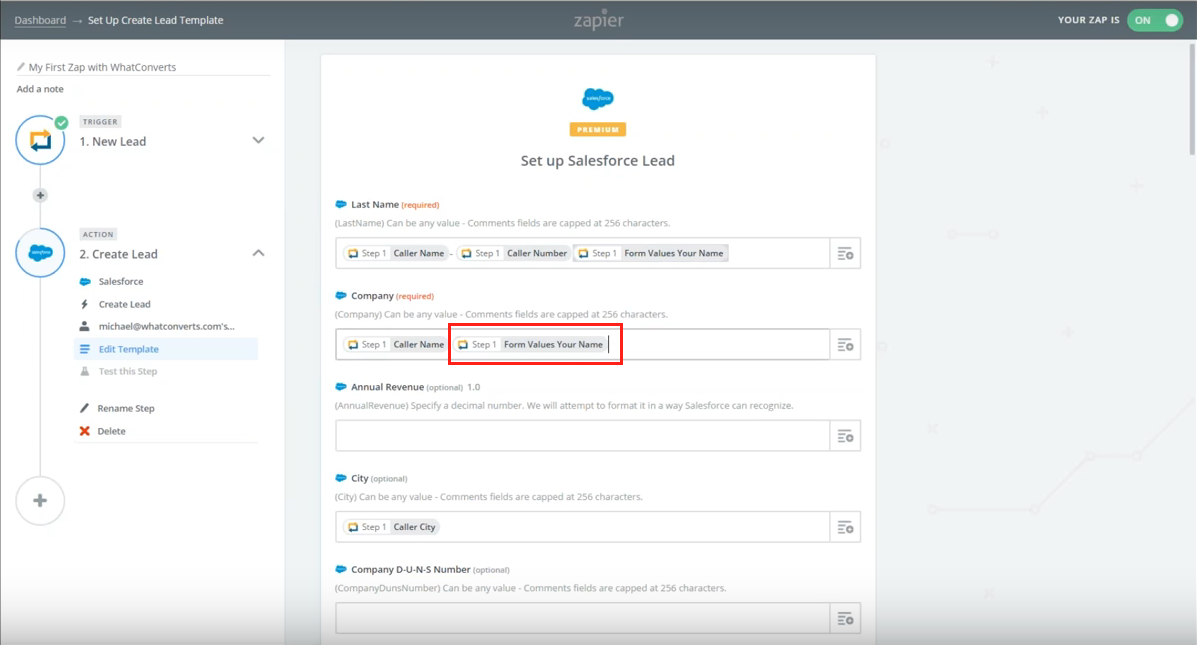
Task: Click Delete step
Action: click(x=111, y=431)
